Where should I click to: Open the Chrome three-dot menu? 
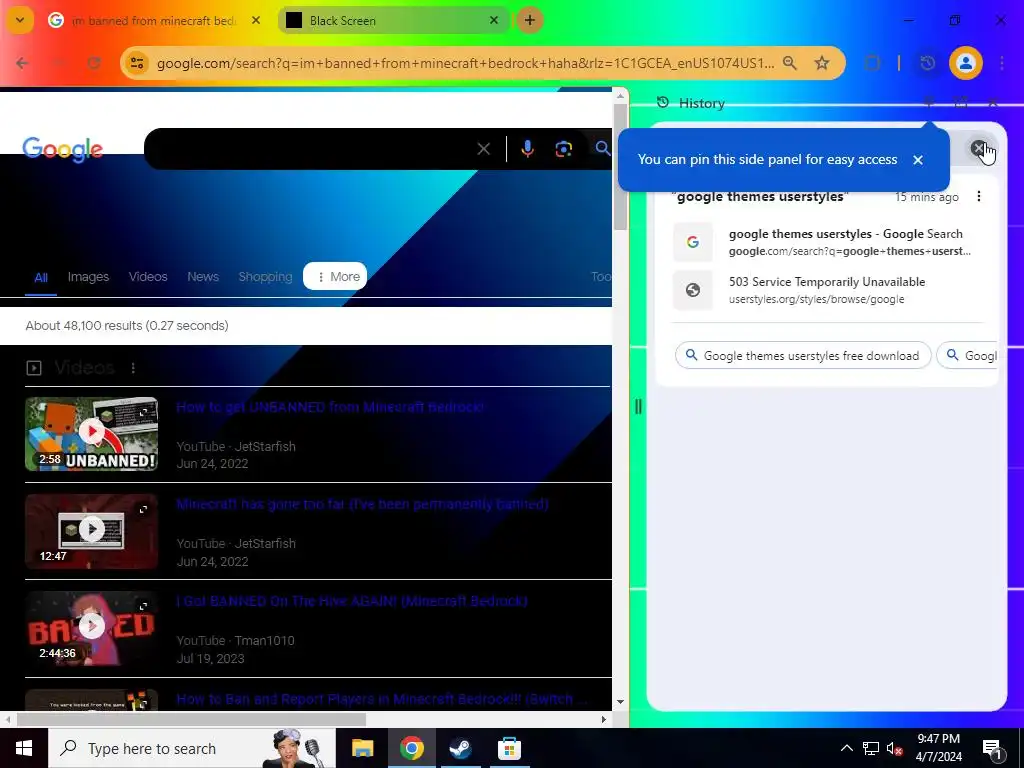point(1002,63)
